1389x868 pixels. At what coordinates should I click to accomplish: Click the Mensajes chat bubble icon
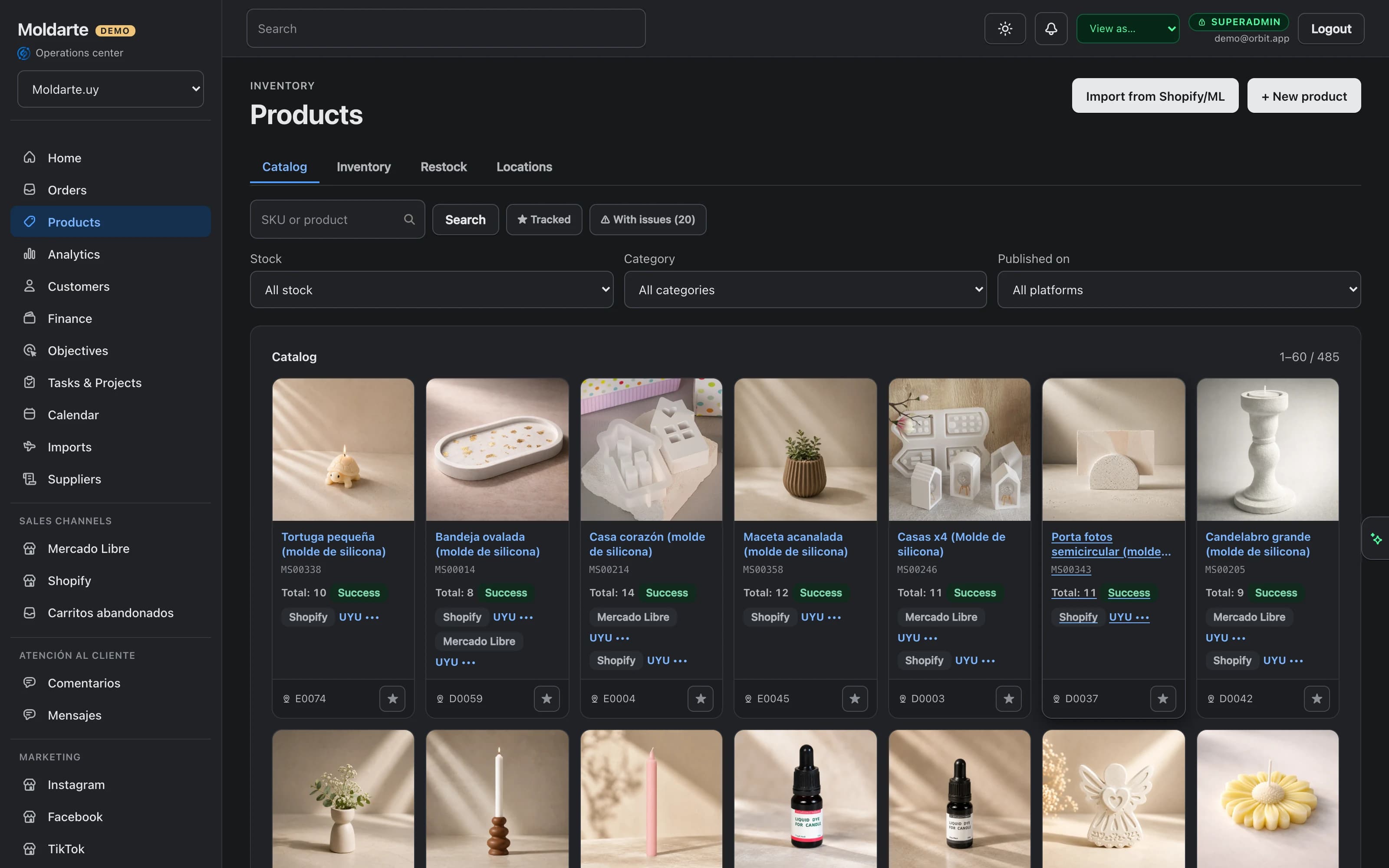[x=30, y=715]
